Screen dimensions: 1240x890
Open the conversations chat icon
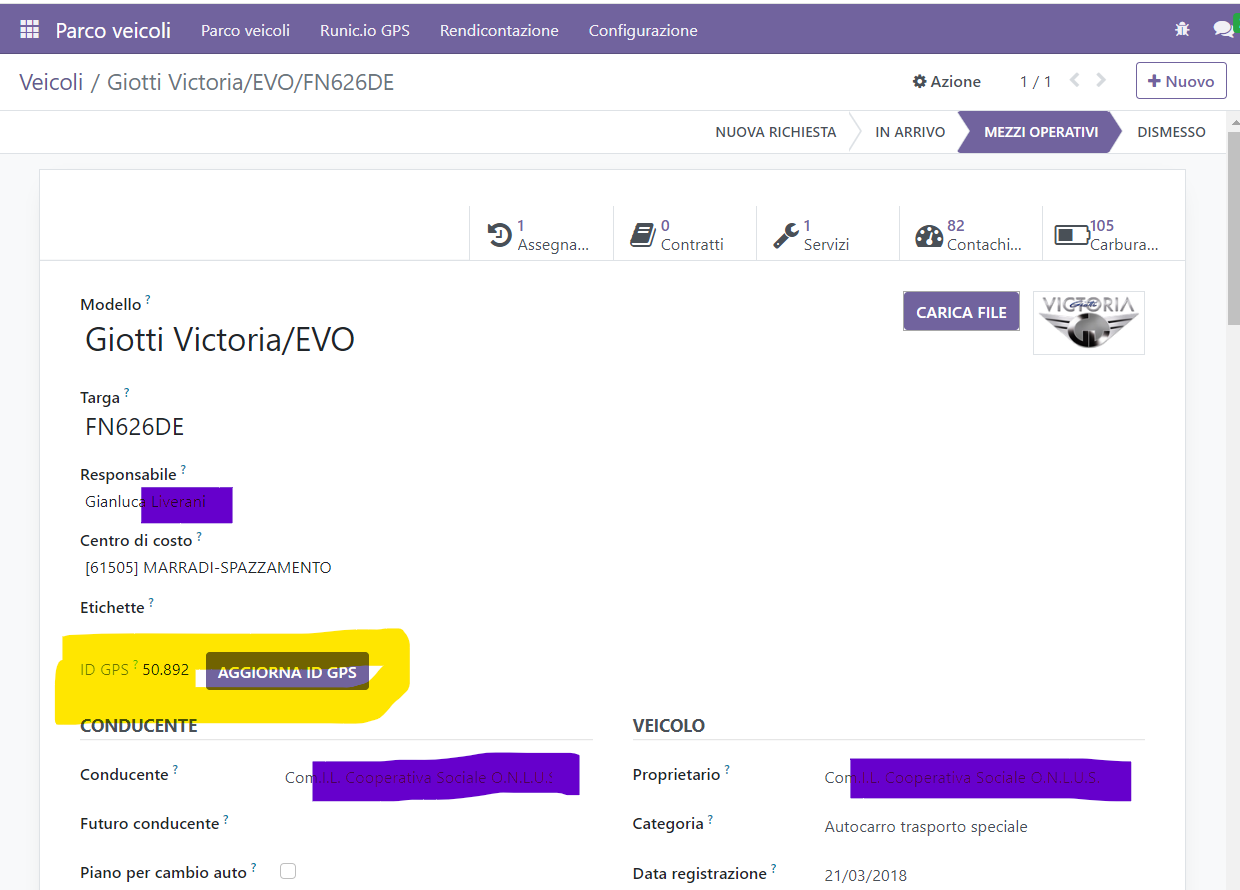1224,29
